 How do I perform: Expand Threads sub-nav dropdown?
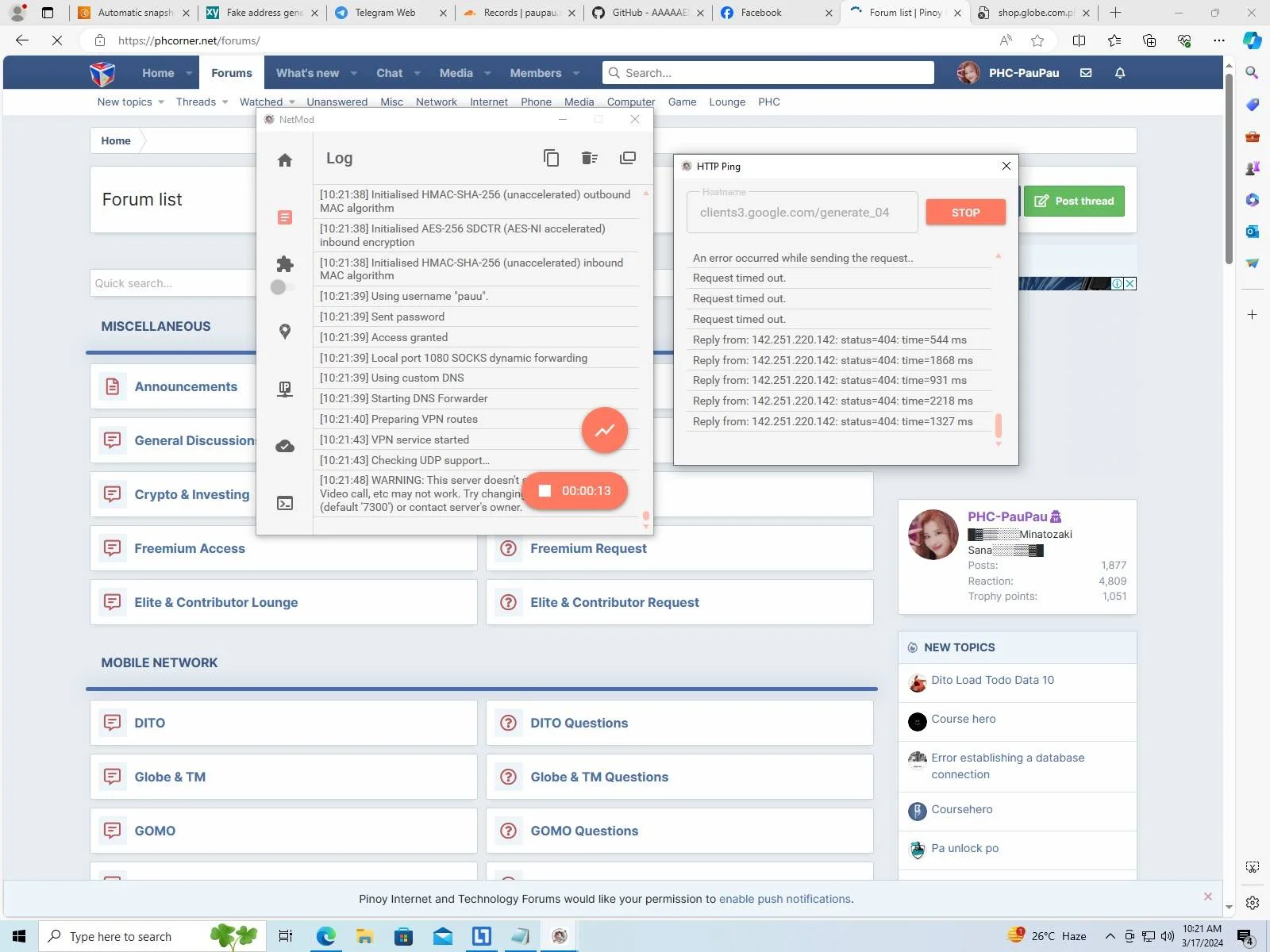pyautogui.click(x=225, y=102)
